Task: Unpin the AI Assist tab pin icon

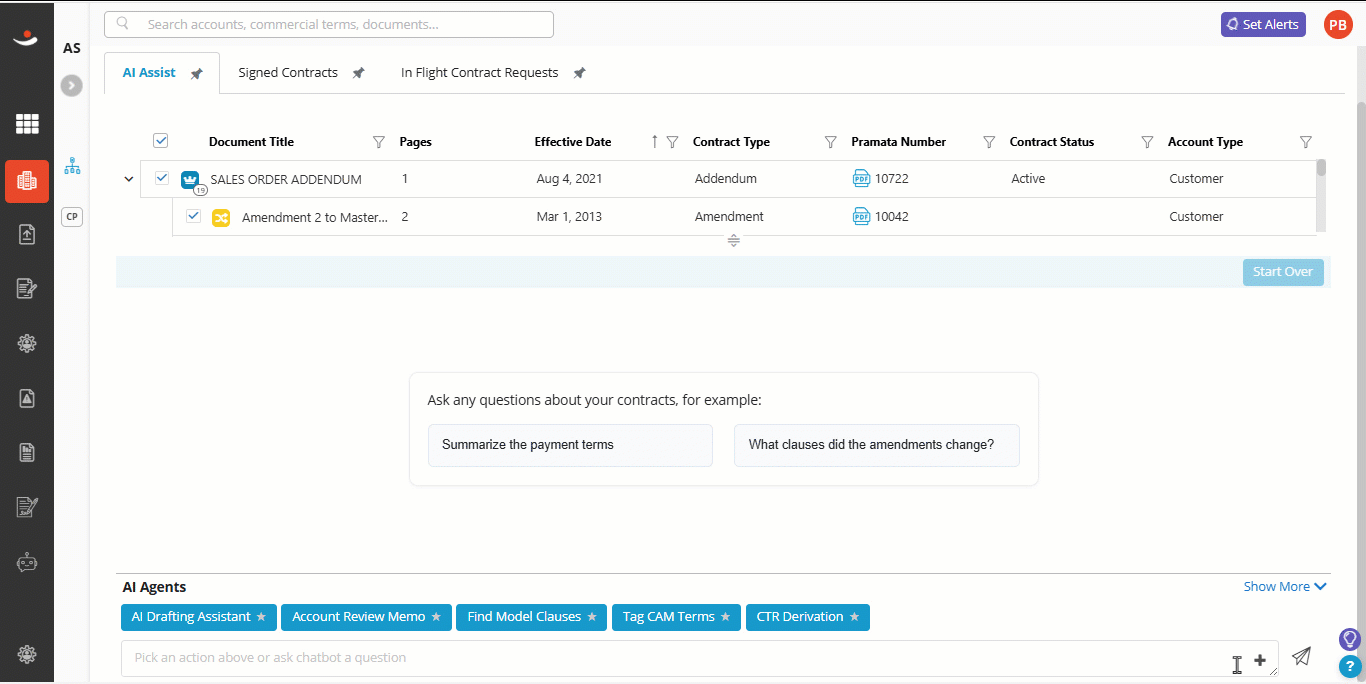Action: 197,74
